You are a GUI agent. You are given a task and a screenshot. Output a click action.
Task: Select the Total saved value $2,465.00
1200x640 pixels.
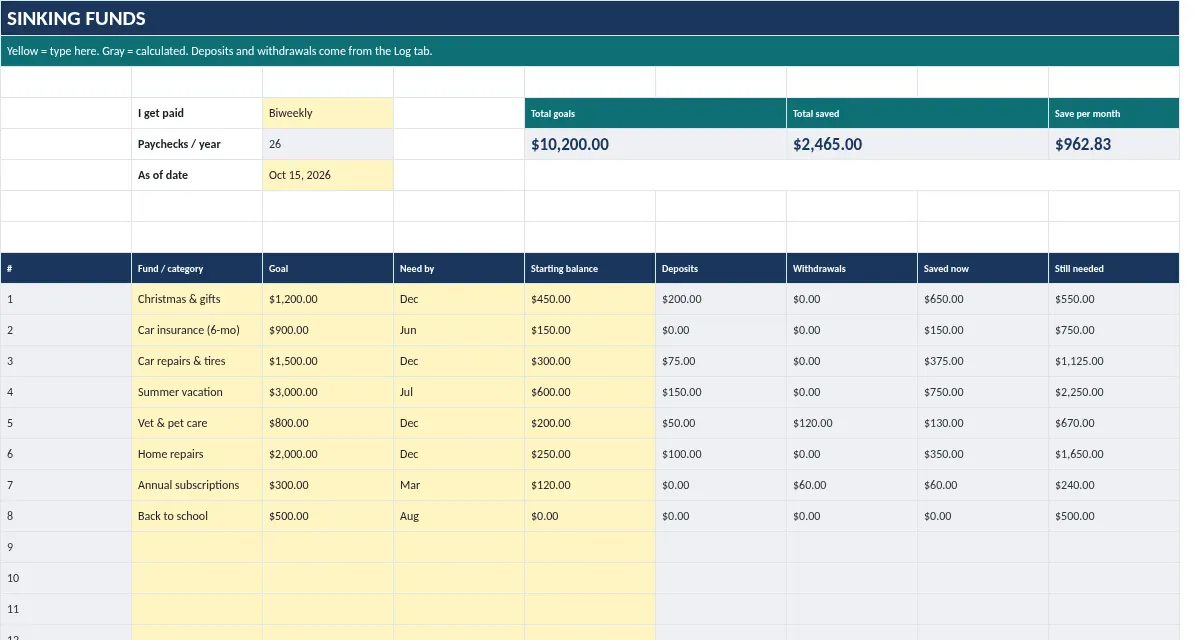click(x=918, y=144)
